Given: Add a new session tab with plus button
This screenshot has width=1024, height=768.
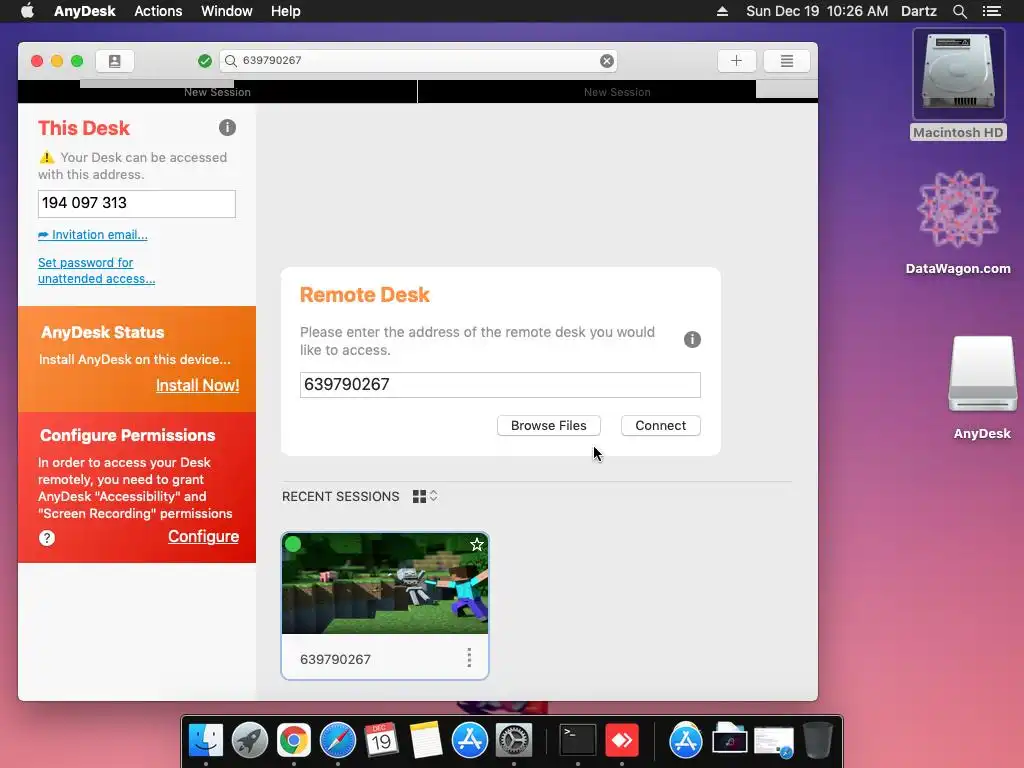Looking at the screenshot, I should tap(737, 61).
